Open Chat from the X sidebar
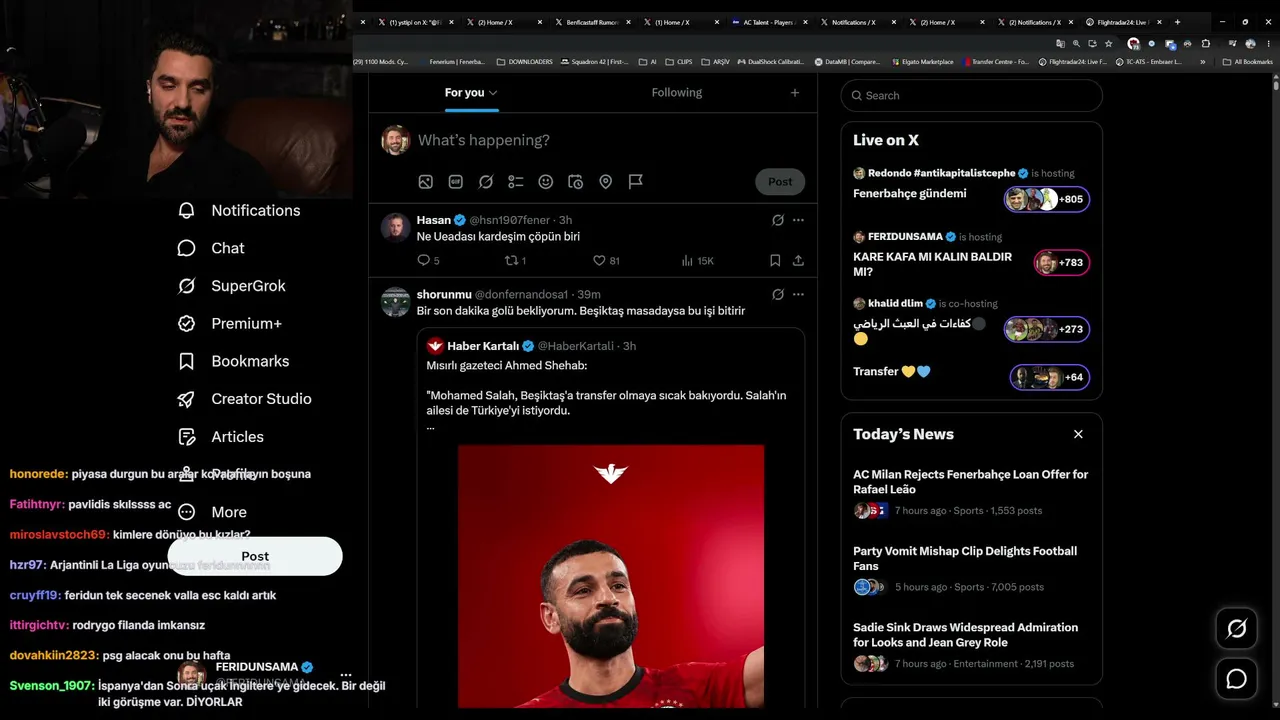 (211, 248)
